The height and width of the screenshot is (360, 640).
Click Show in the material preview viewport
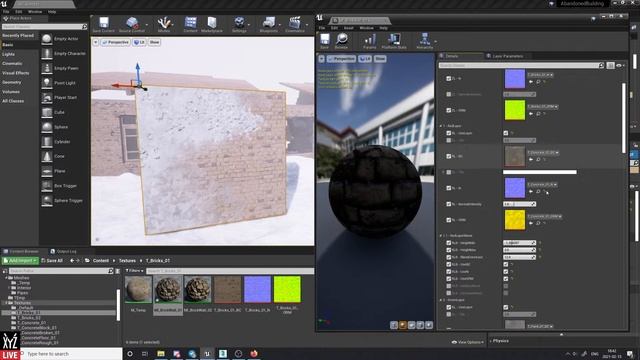[380, 59]
